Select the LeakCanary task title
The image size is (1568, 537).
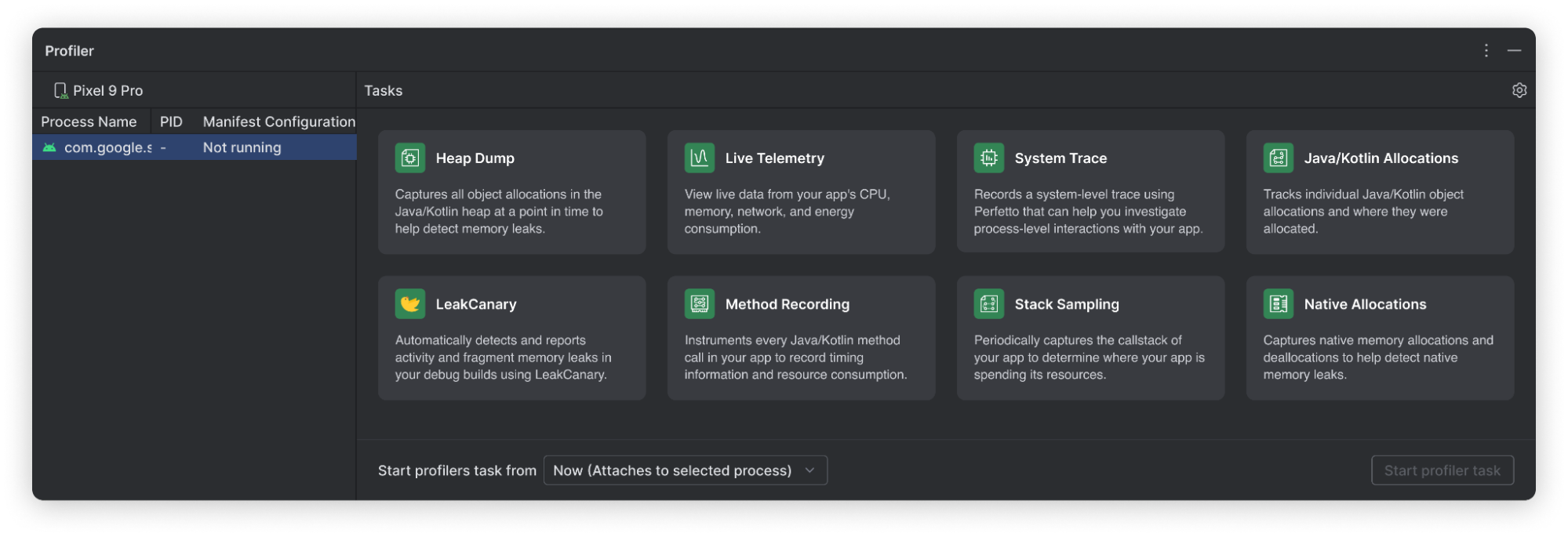[x=476, y=304]
